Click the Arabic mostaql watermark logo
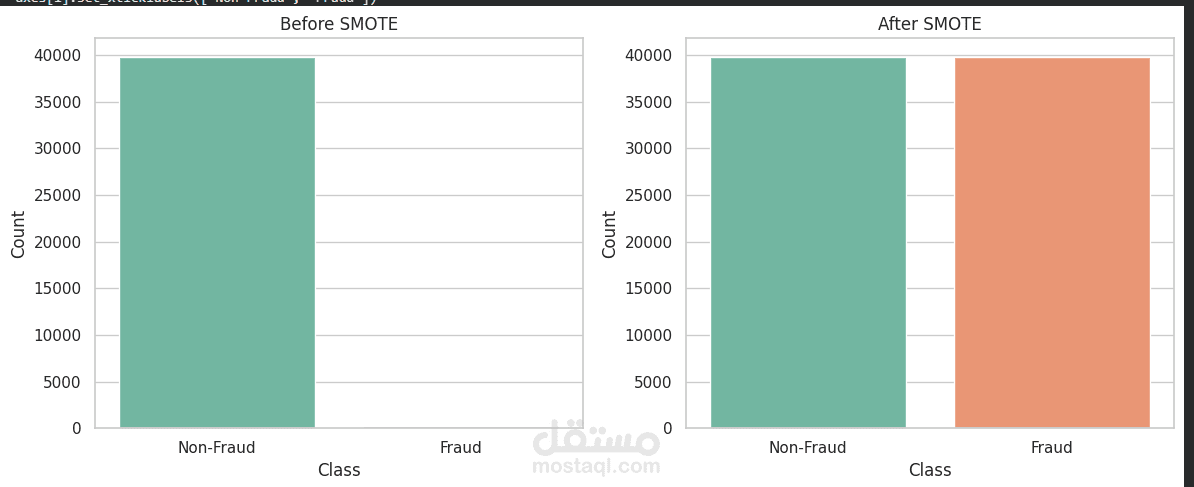Viewport: 1194px width, 487px height. [596, 437]
